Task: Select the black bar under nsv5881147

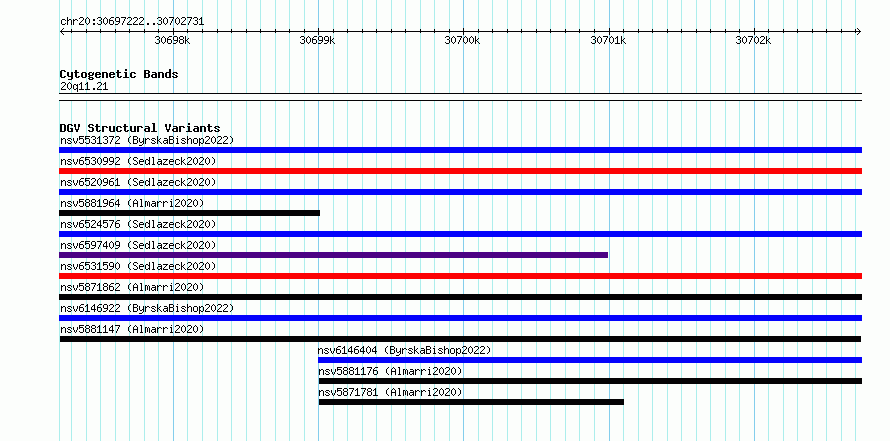Action: (x=460, y=339)
